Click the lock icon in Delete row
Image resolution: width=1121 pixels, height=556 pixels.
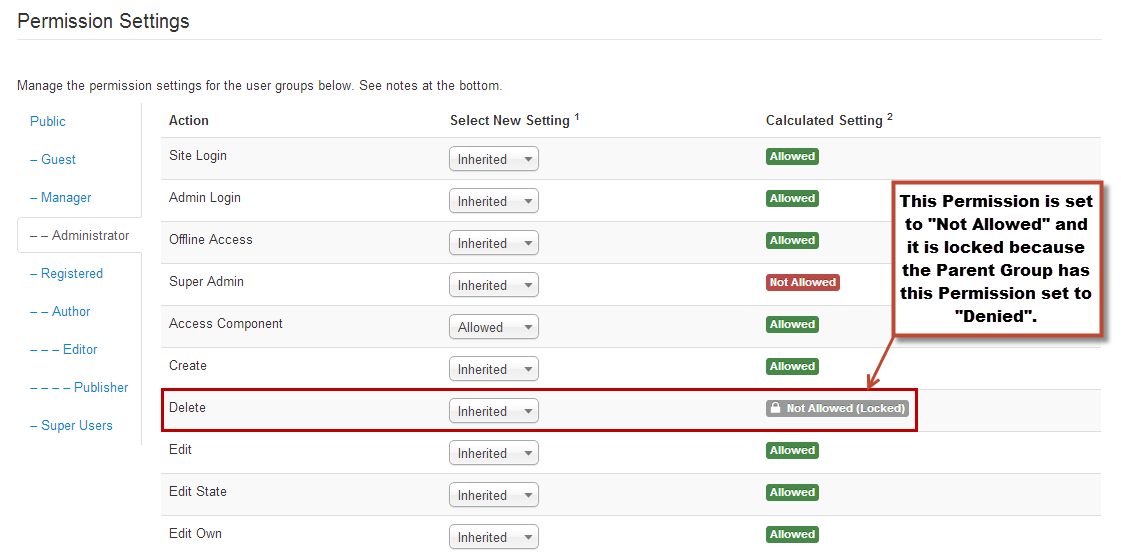pos(775,408)
